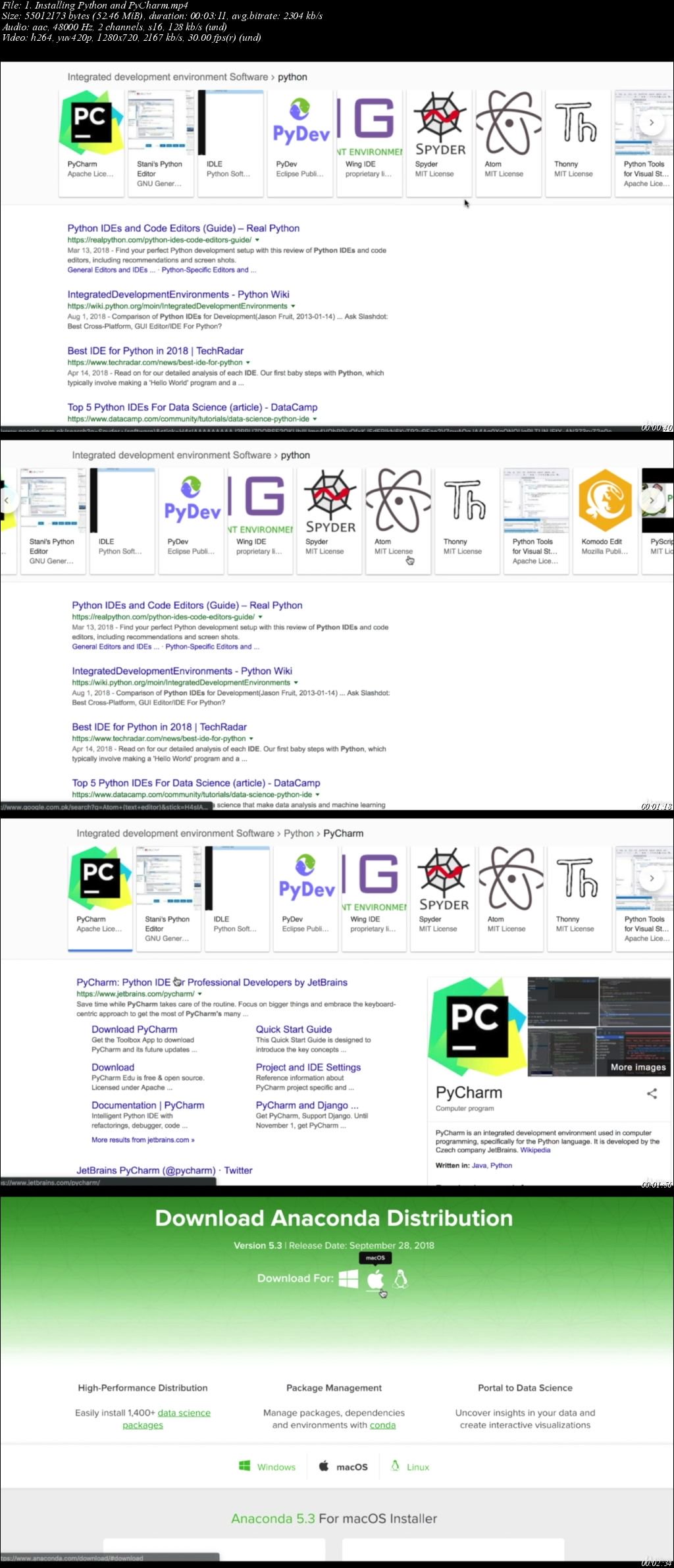Open Best IDE for Python in 2018 result, 00:01:13 frame
The image size is (674, 1568).
(x=159, y=727)
